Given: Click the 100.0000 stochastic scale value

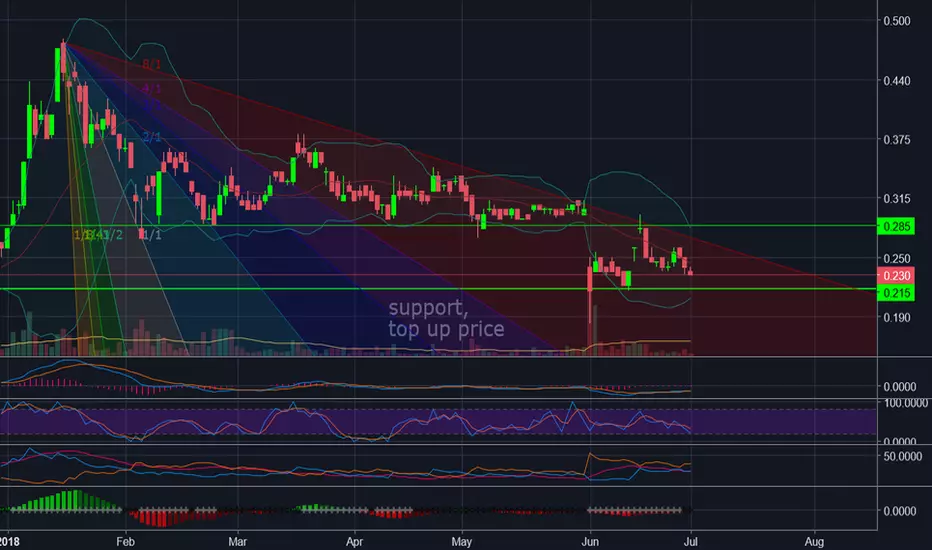Looking at the screenshot, I should [906, 403].
